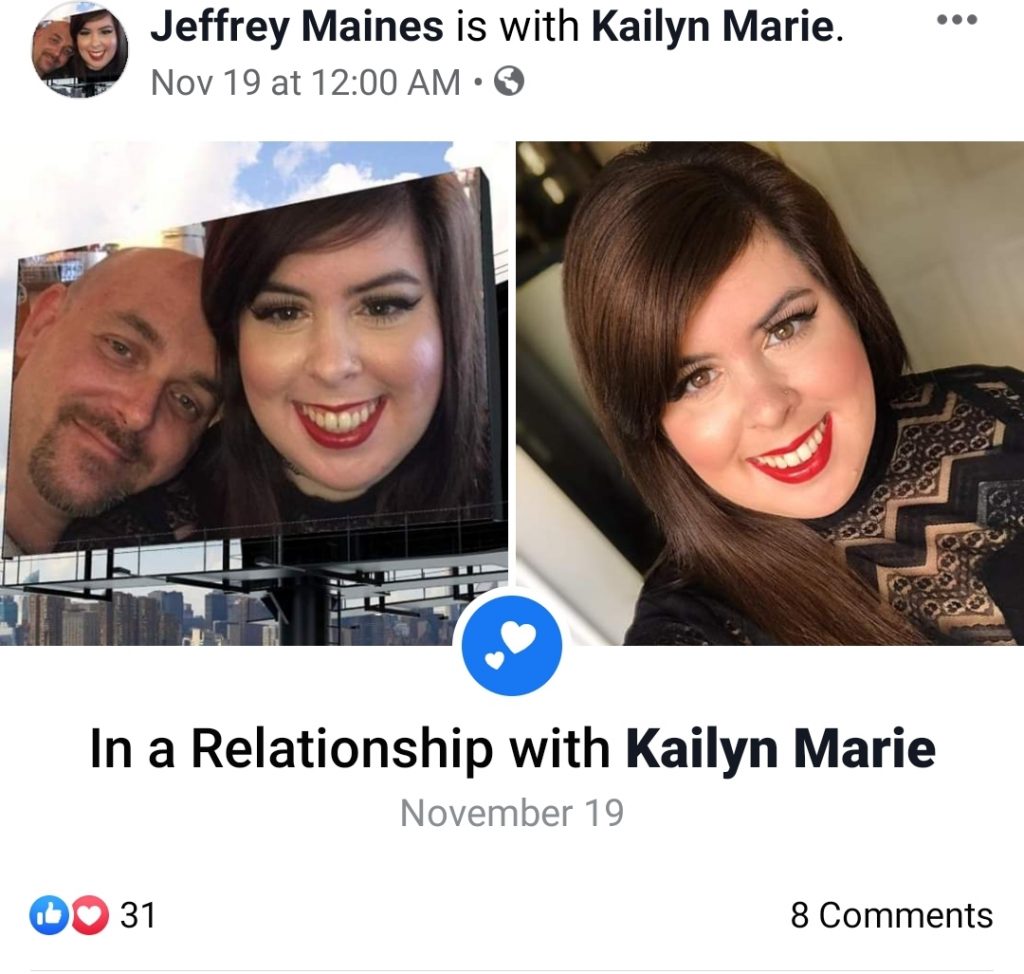1024x974 pixels.
Task: Click the In a Relationship with text
Action: [349, 749]
